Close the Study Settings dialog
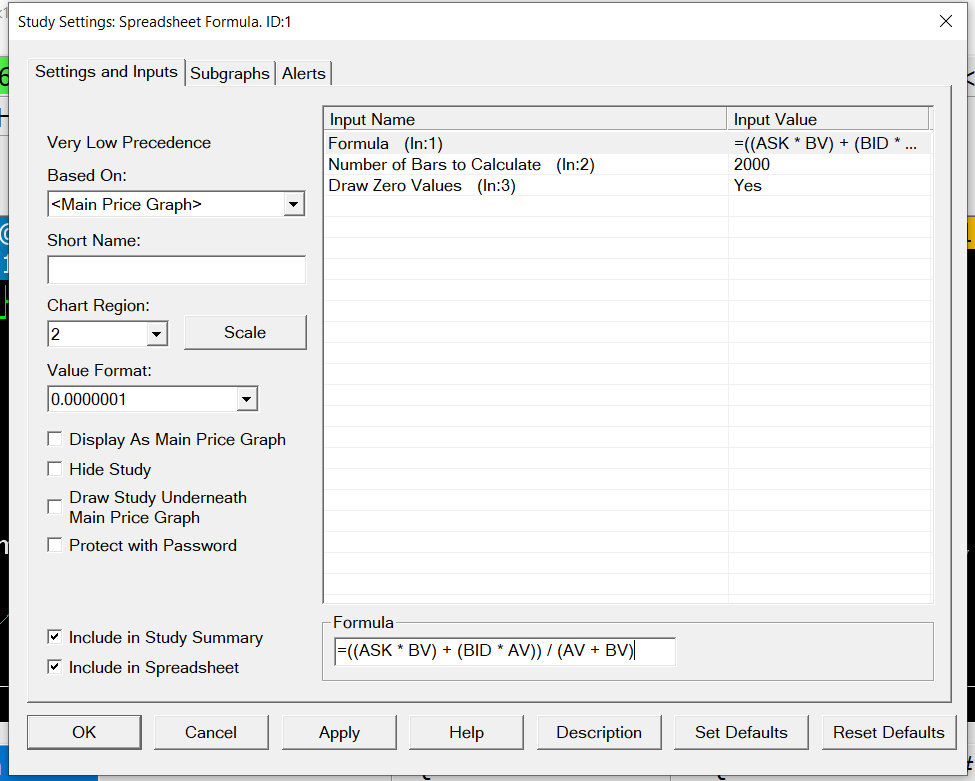Viewport: 975px width, 781px height. tap(945, 21)
